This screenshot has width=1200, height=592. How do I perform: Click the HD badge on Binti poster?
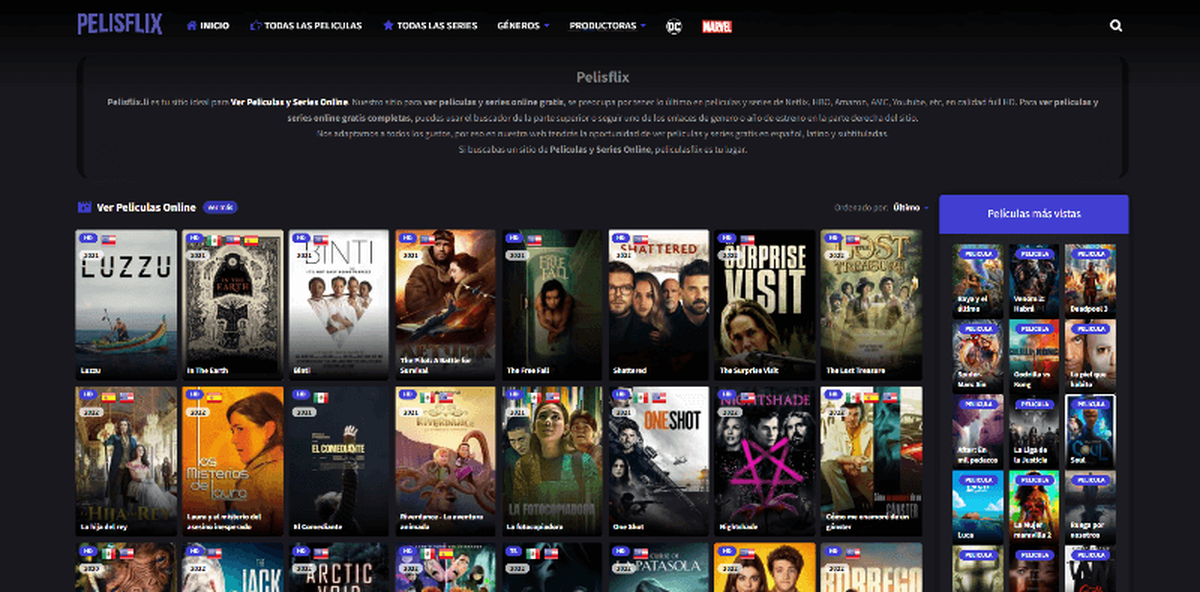(x=301, y=240)
